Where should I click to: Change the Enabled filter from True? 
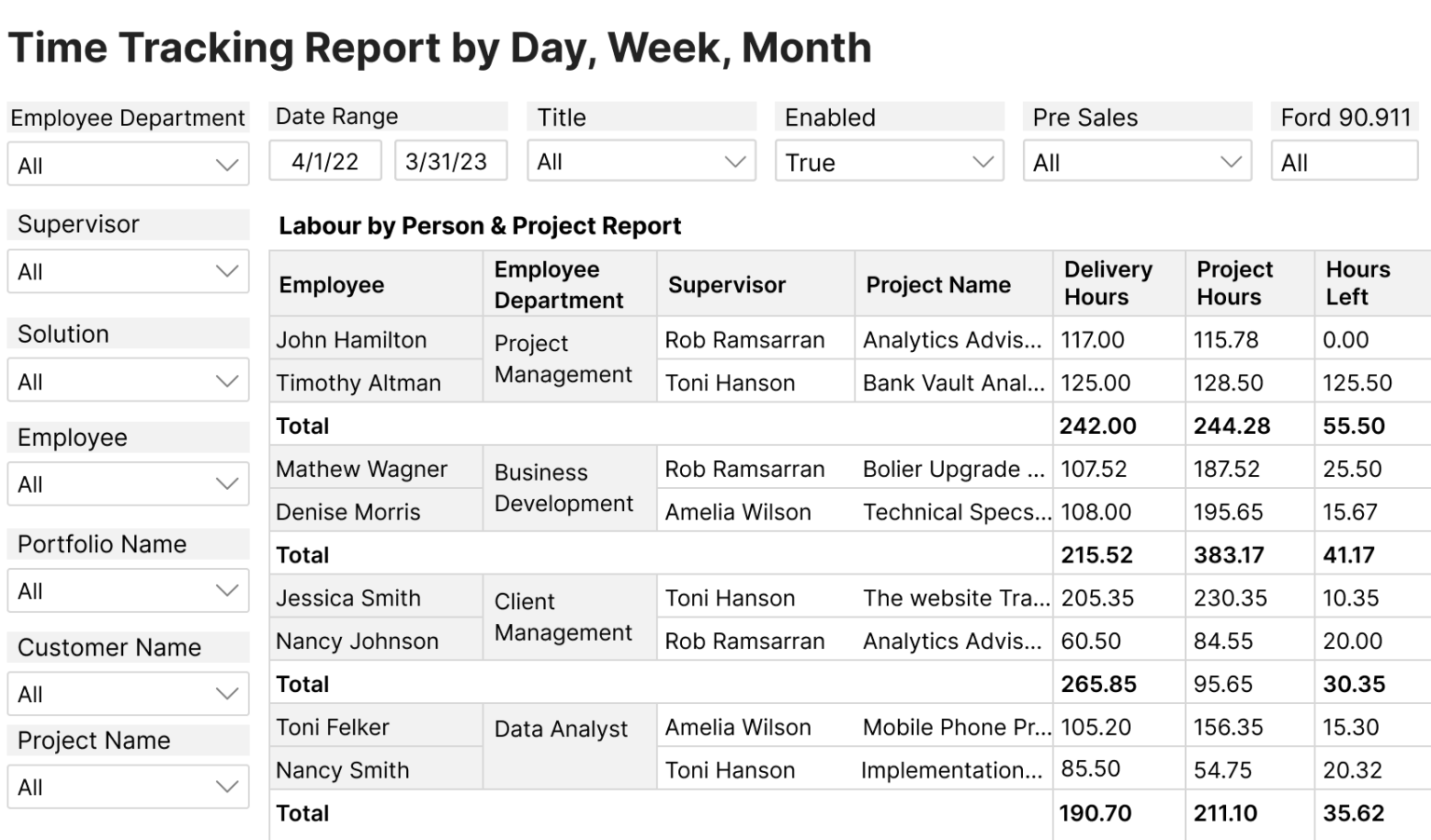(889, 161)
